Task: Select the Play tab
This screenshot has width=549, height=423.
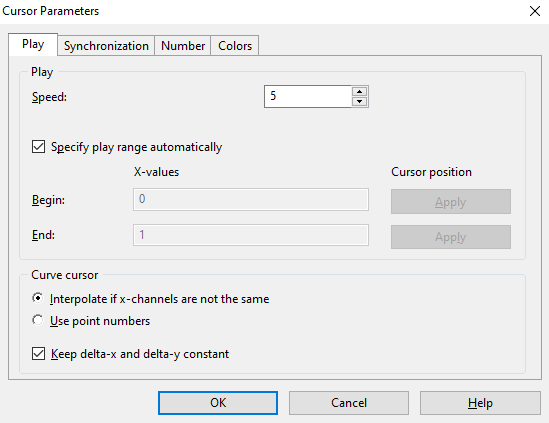Action: 33,44
